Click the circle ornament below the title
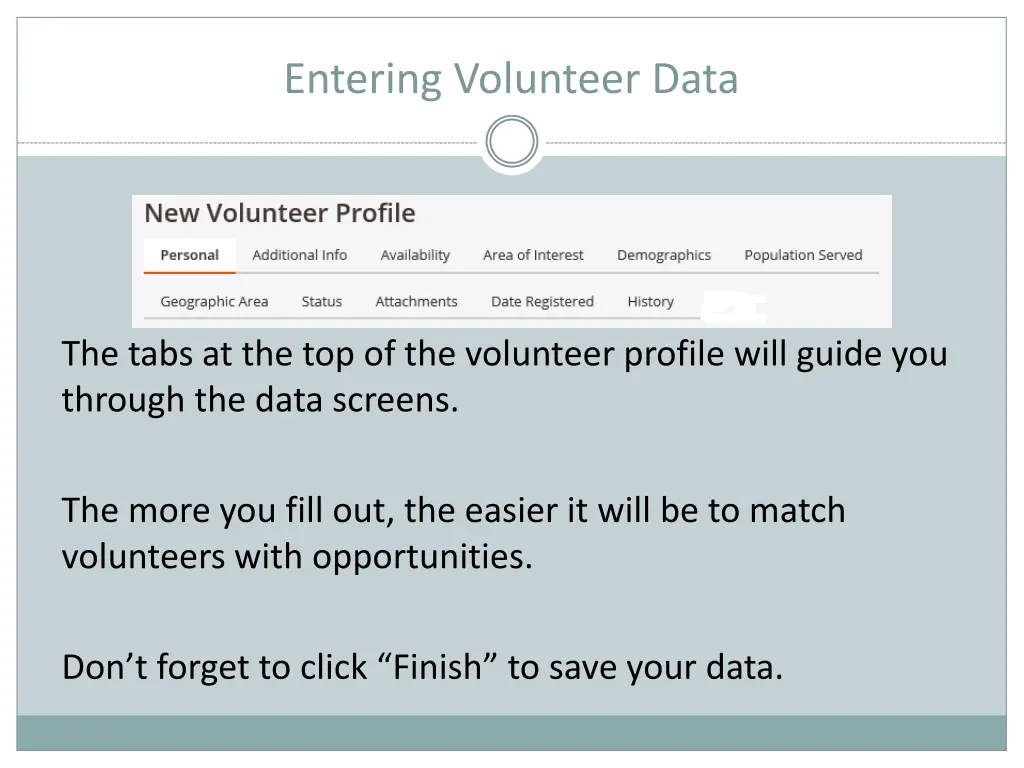This screenshot has height=768, width=1024. (x=512, y=142)
